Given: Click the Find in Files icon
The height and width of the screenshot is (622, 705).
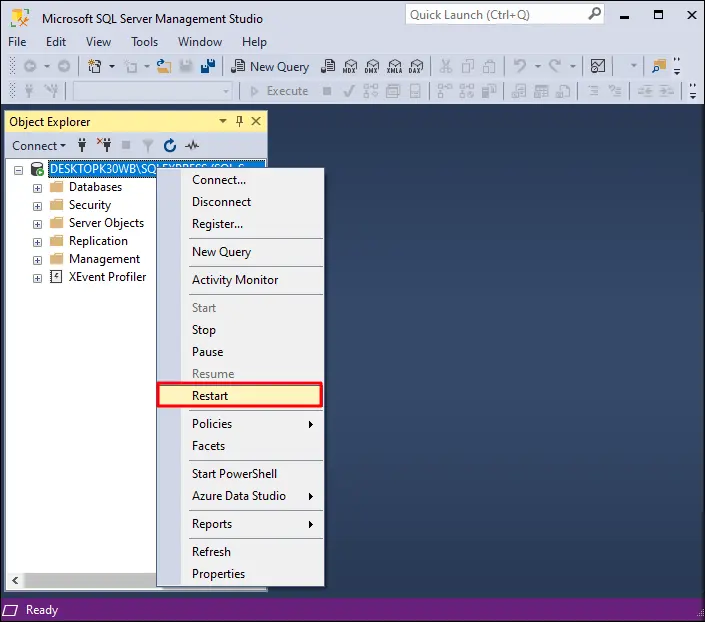Looking at the screenshot, I should 658,67.
